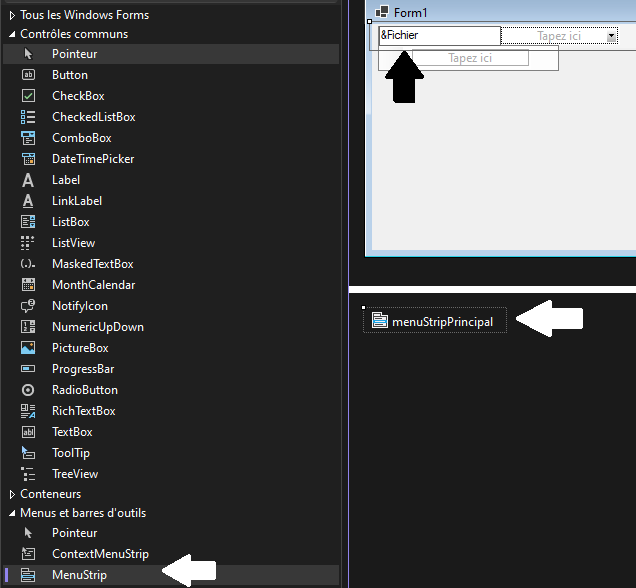Choose ContextMenuStrip from the toolbox
This screenshot has height=588, width=636.
pos(100,554)
